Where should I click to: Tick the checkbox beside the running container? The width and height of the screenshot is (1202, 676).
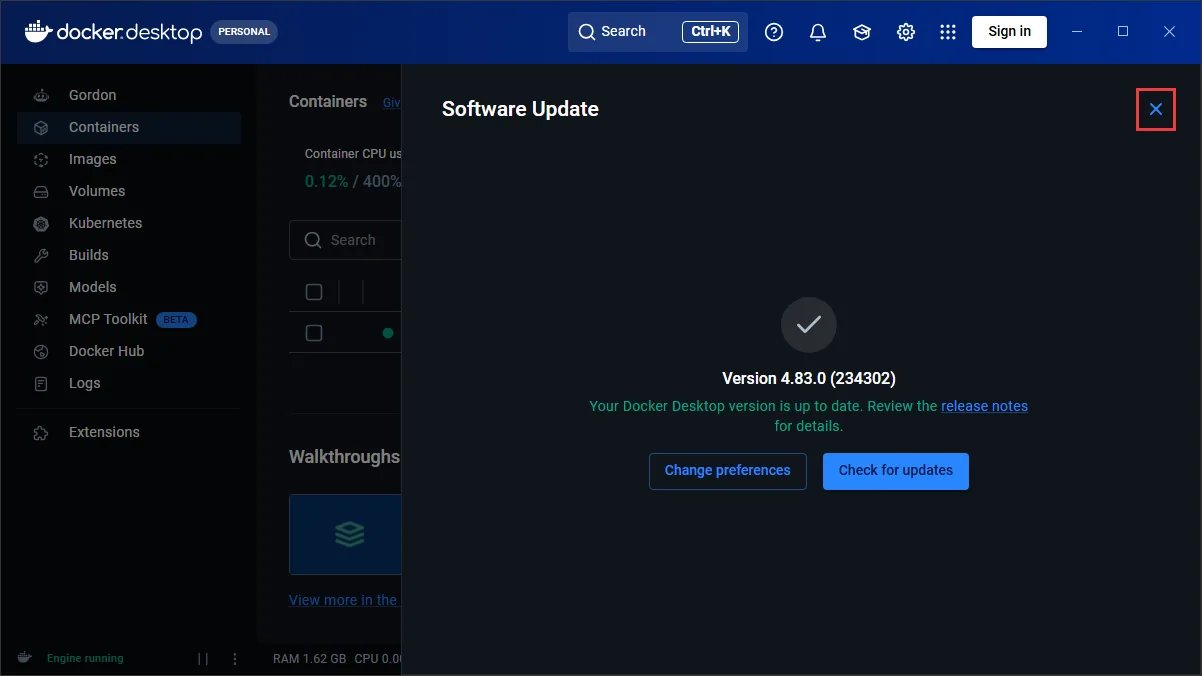pos(314,333)
